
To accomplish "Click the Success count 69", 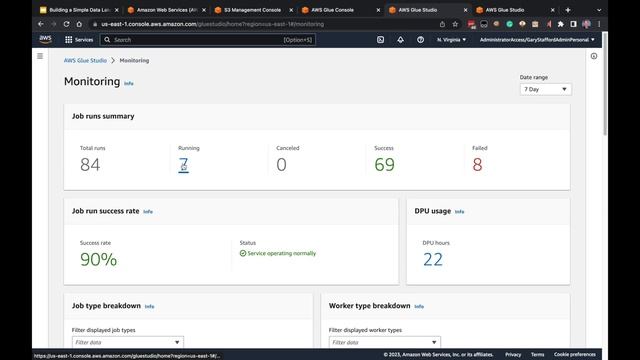I will (x=384, y=165).
